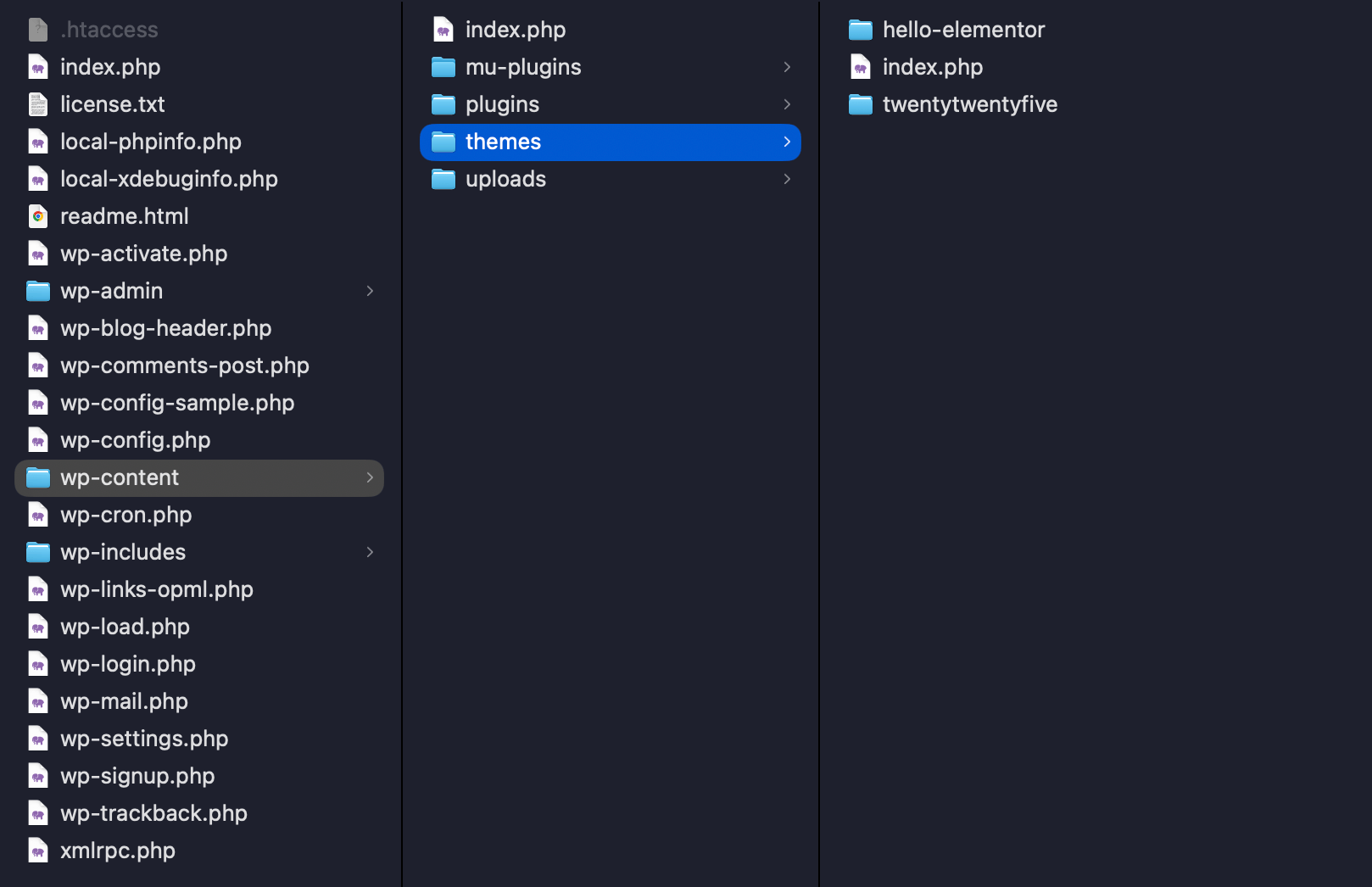Click the readme.html Chrome file icon
Image resolution: width=1372 pixels, height=887 pixels.
coord(38,216)
